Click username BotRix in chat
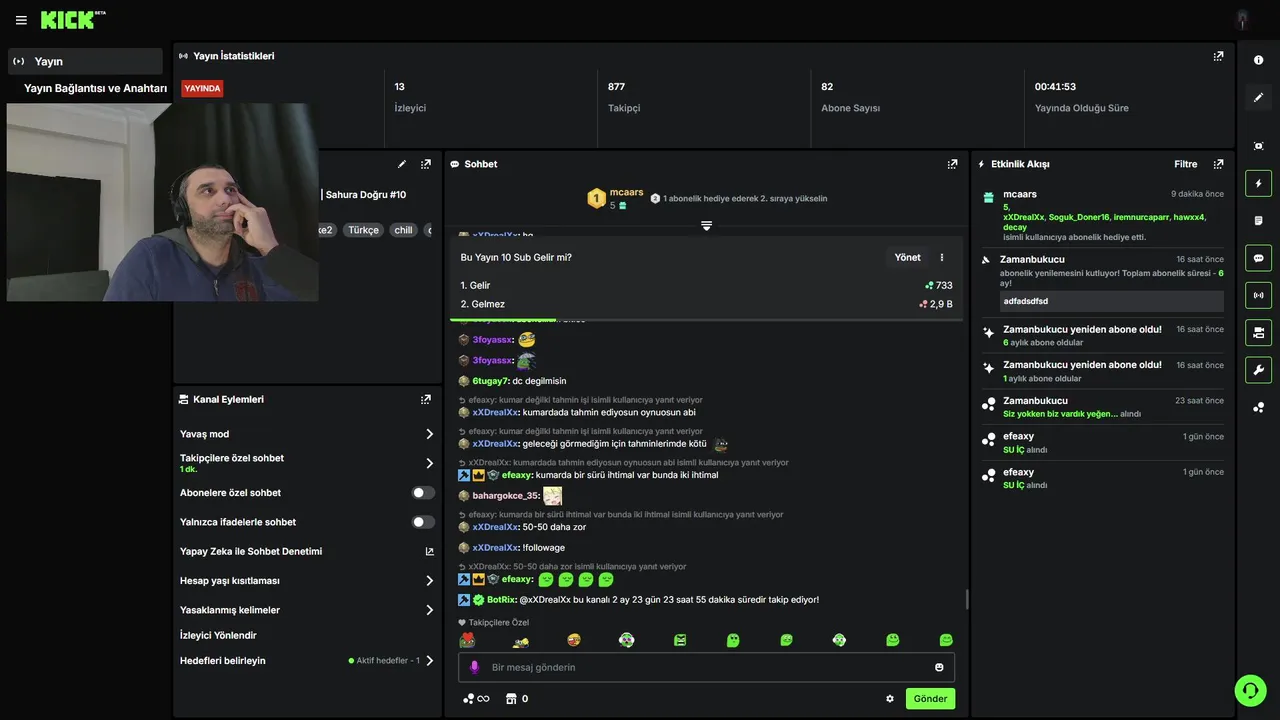 [501, 600]
